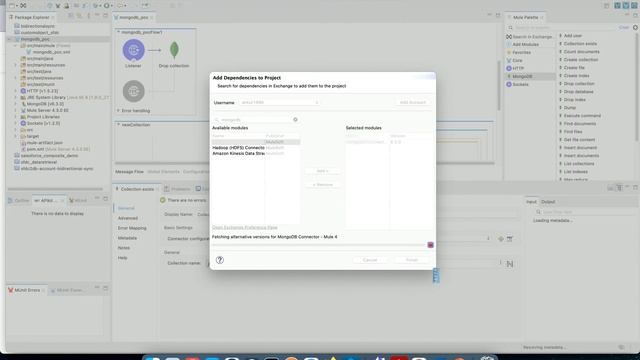Collapse the src/main/mule folder in Package Explorer

point(16,46)
